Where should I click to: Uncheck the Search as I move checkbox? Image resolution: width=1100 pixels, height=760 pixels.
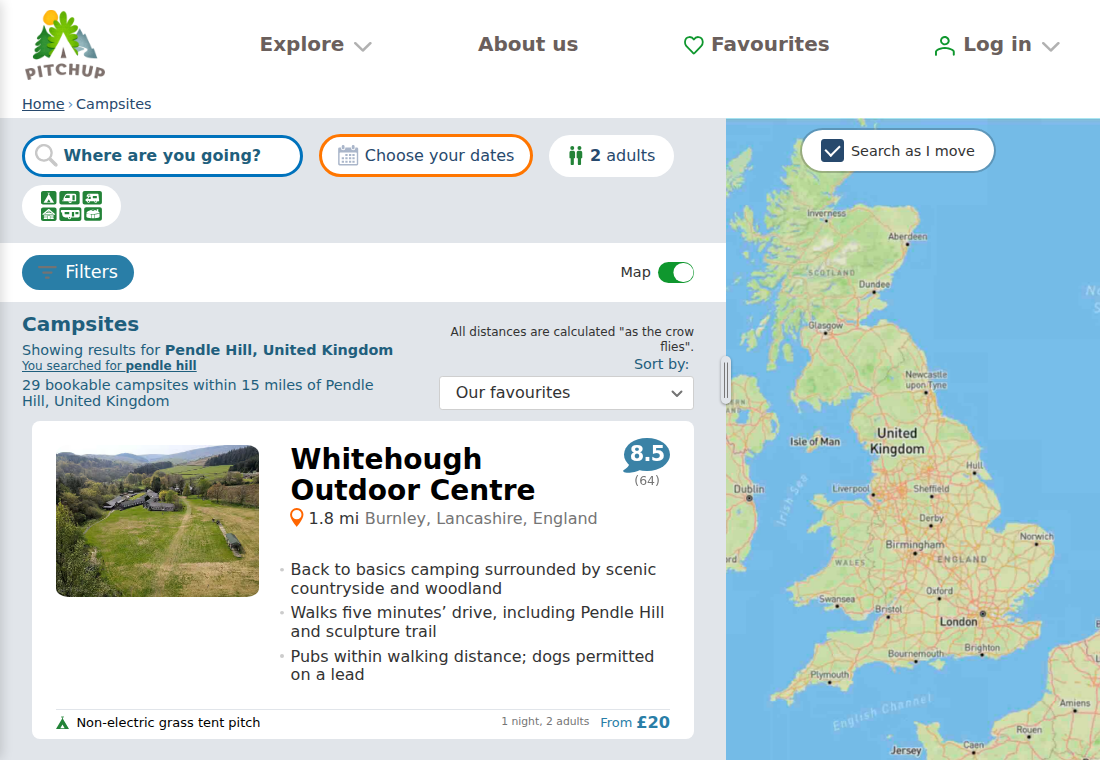832,151
